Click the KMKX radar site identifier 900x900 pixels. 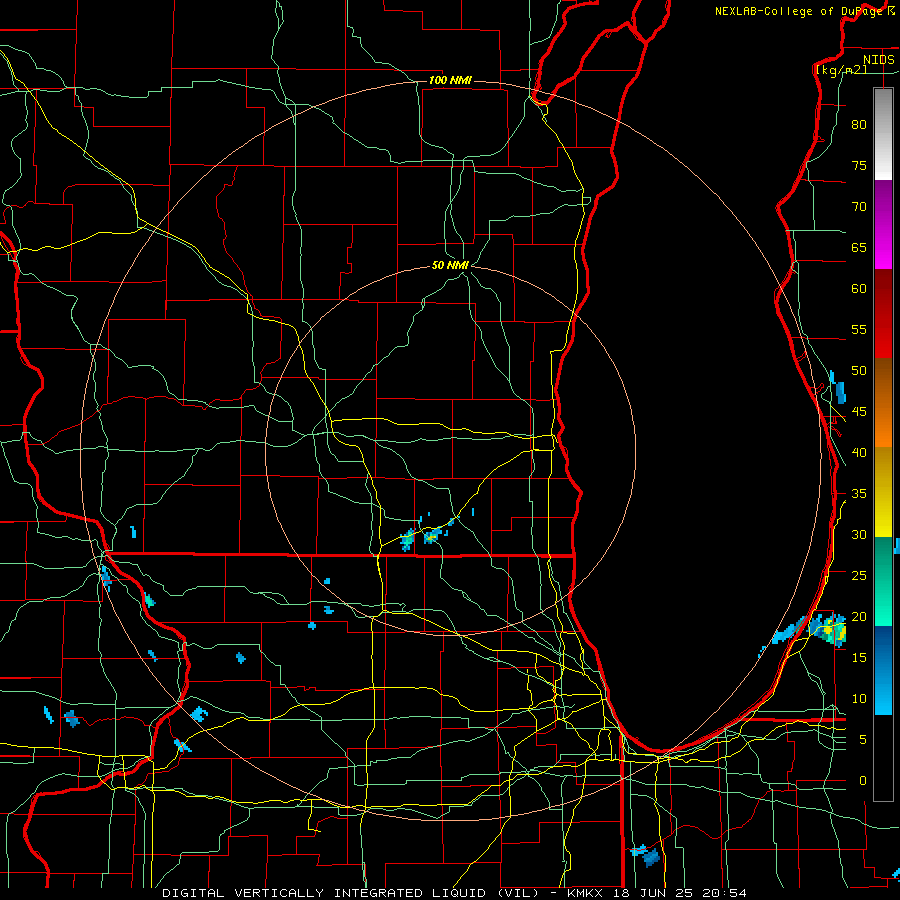click(587, 893)
